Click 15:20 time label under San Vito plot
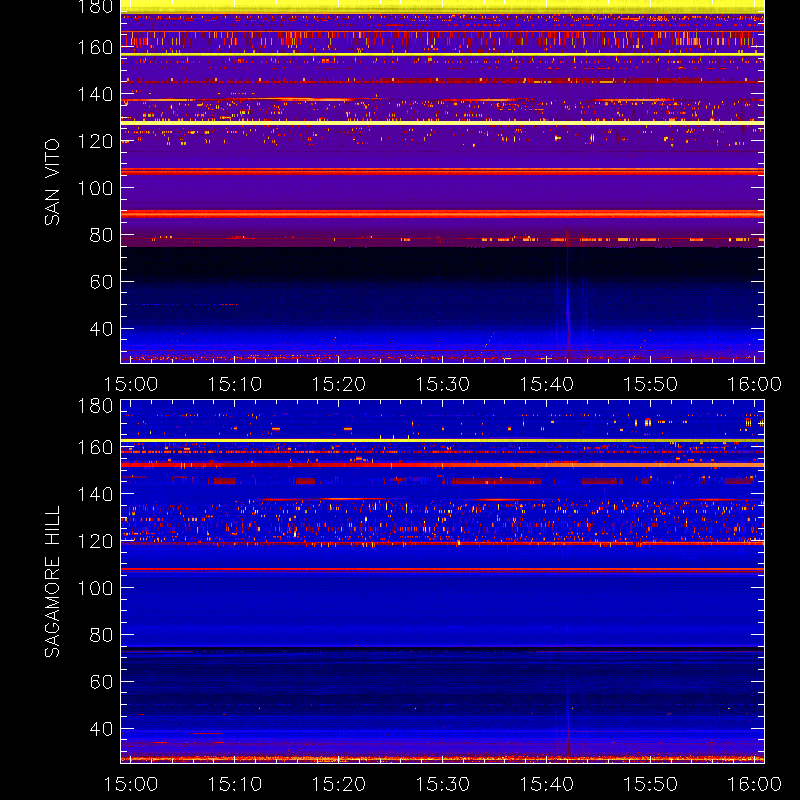This screenshot has height=800, width=800. point(339,384)
